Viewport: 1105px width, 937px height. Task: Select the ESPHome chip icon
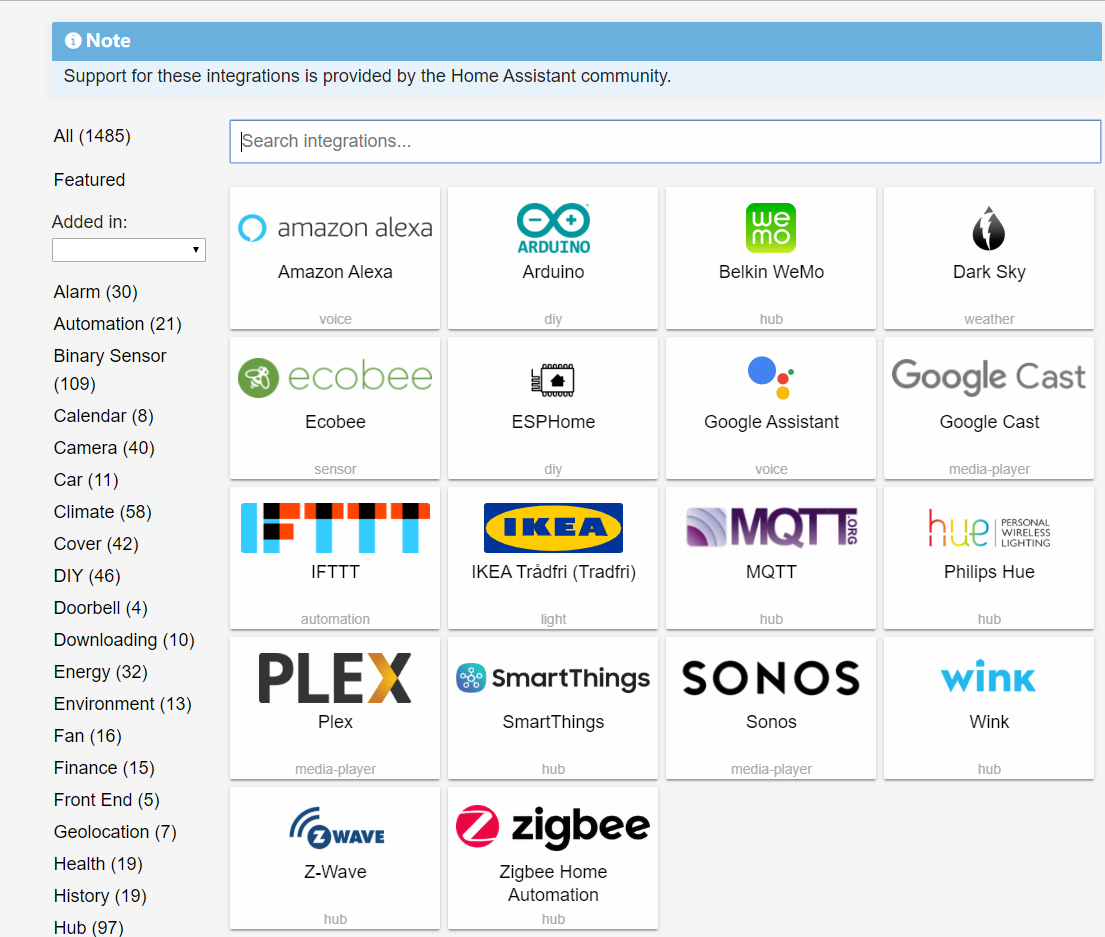tap(553, 380)
